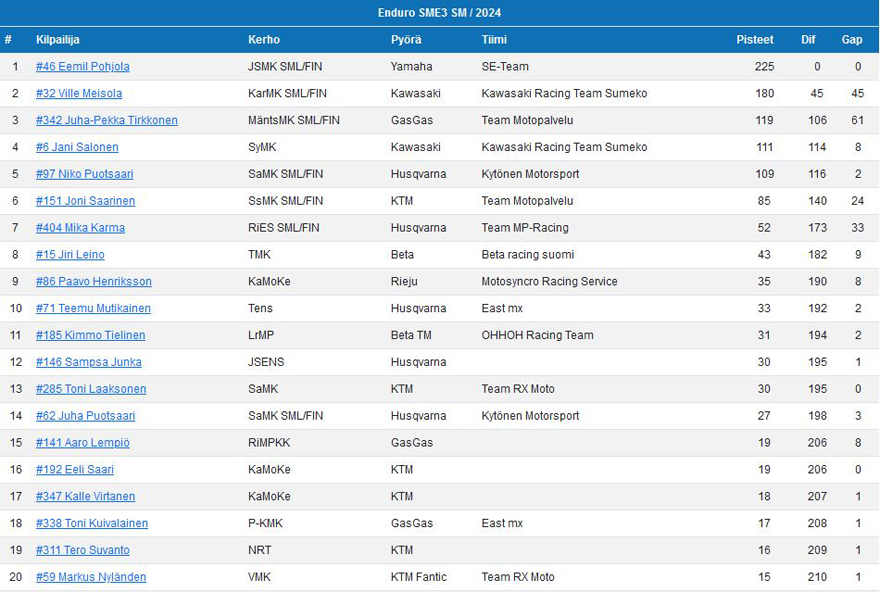Image resolution: width=880 pixels, height=592 pixels.
Task: Click the 109 points value
Action: click(764, 174)
